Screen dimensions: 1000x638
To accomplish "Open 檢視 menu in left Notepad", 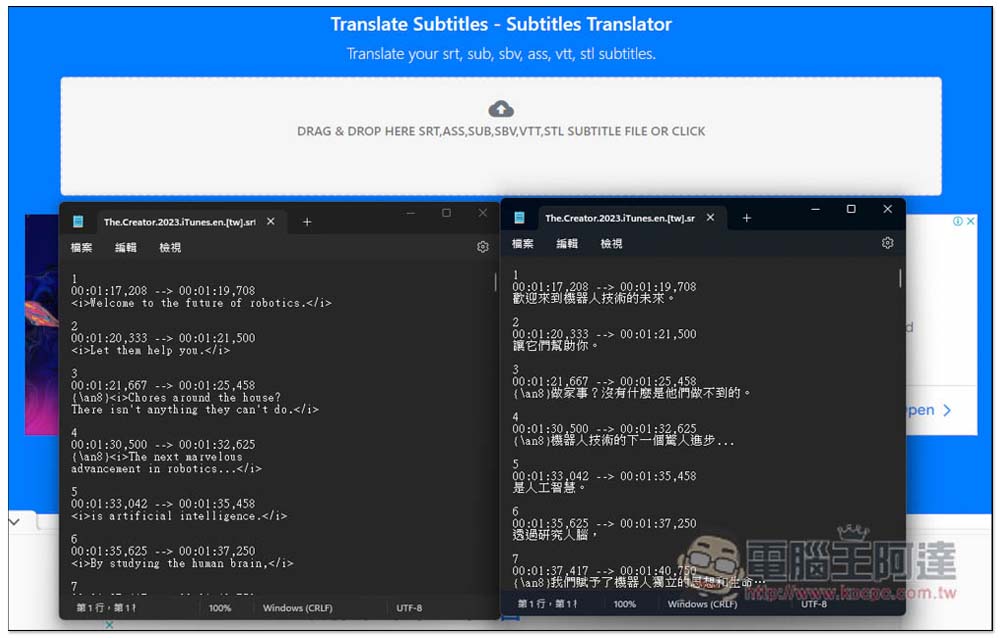I will click(170, 248).
